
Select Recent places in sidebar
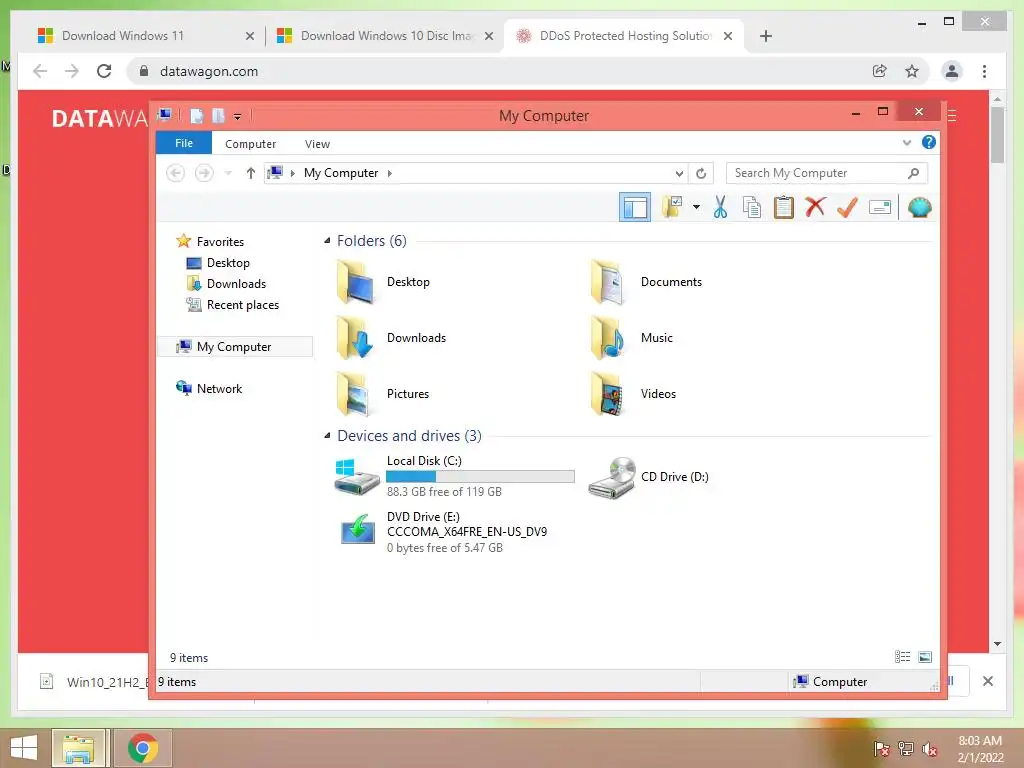pyautogui.click(x=243, y=305)
